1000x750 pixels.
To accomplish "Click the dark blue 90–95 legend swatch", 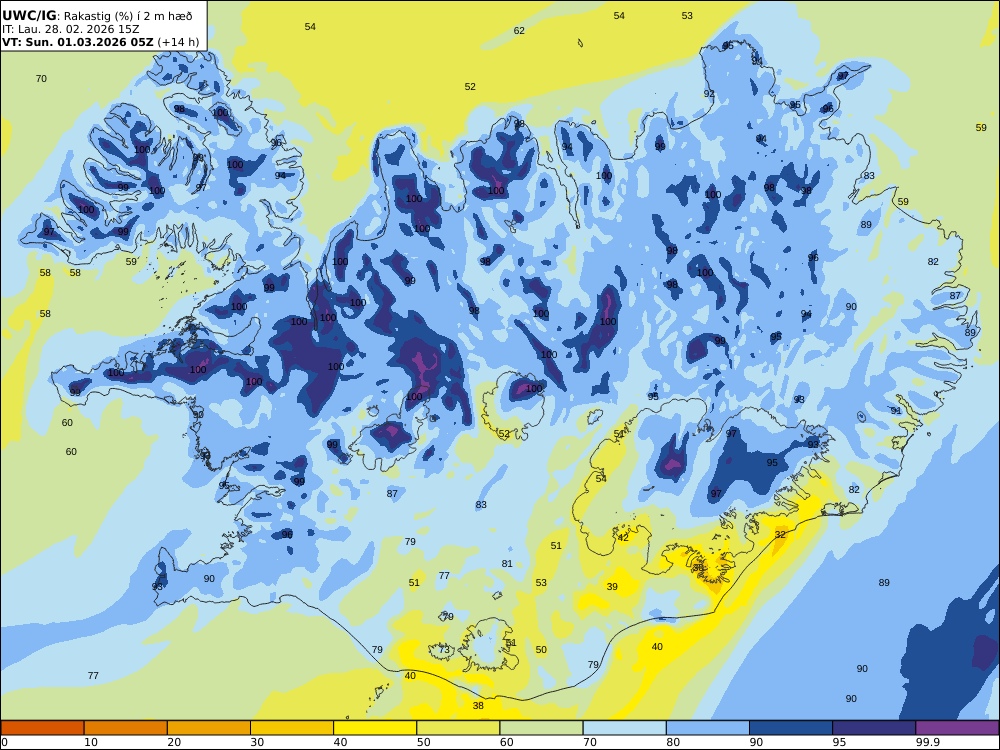I will 791,728.
